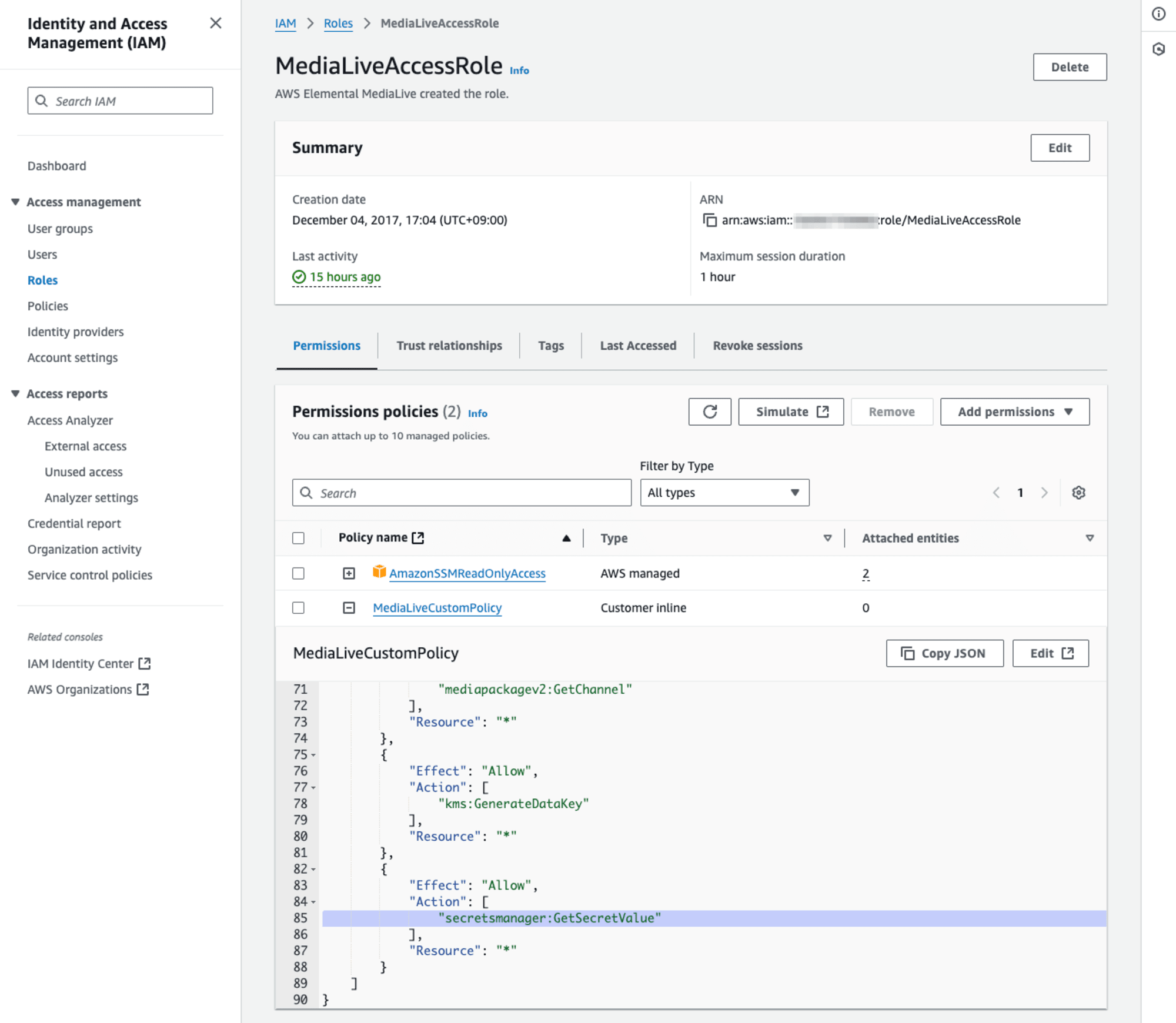
Task: Copy the role ARN with the copy icon
Action: [x=710, y=220]
